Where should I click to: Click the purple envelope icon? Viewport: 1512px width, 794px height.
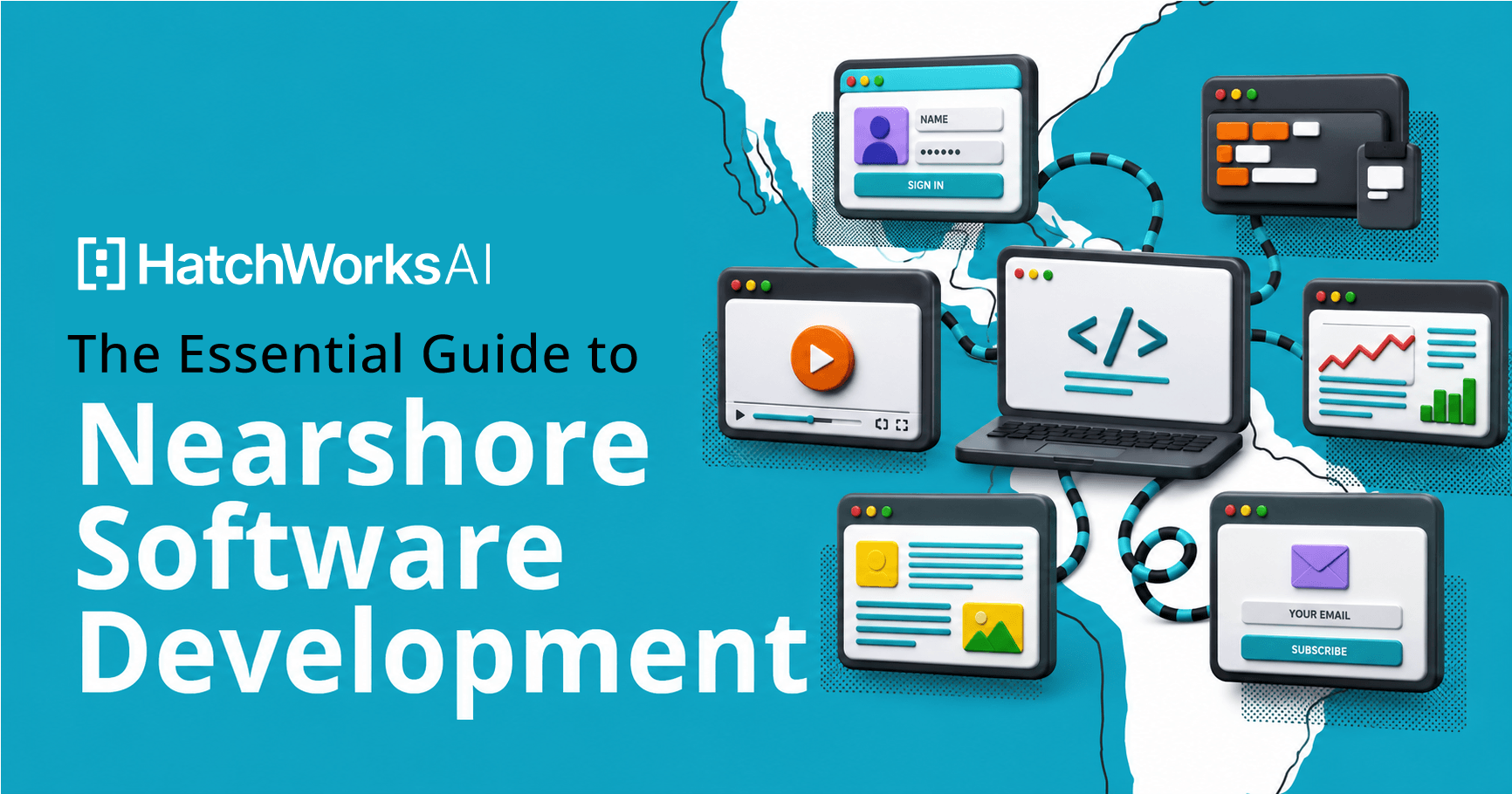[1320, 566]
